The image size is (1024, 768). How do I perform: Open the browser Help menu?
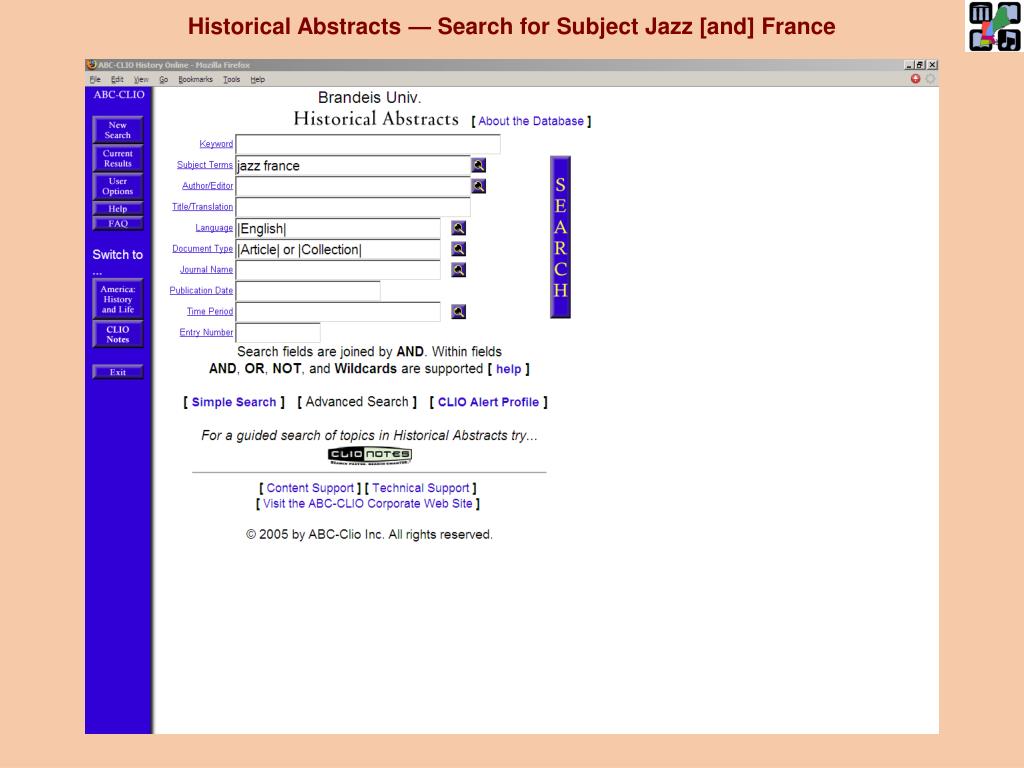click(x=258, y=80)
